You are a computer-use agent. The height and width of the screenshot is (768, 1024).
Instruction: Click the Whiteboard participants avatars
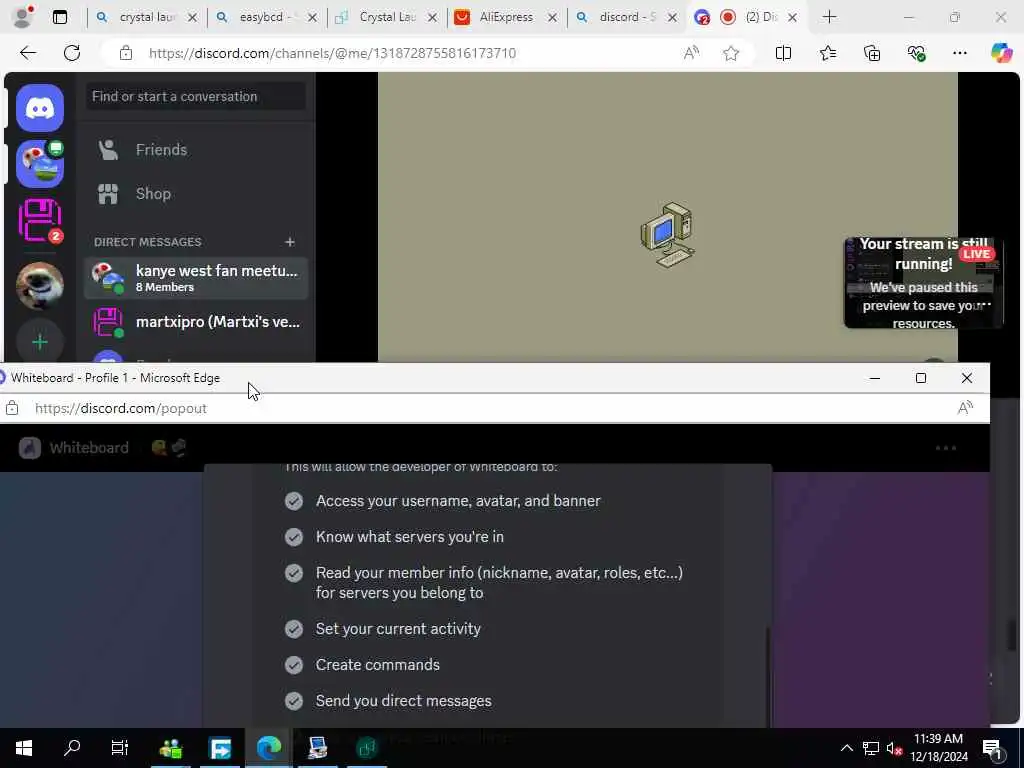pyautogui.click(x=169, y=448)
